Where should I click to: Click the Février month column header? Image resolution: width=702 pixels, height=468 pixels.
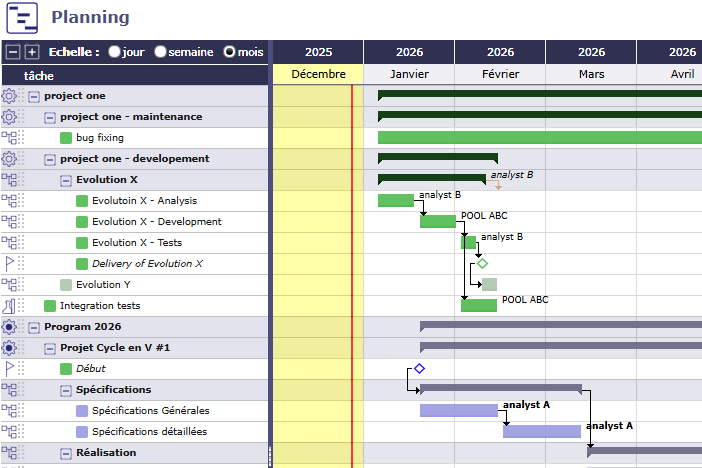click(x=500, y=74)
